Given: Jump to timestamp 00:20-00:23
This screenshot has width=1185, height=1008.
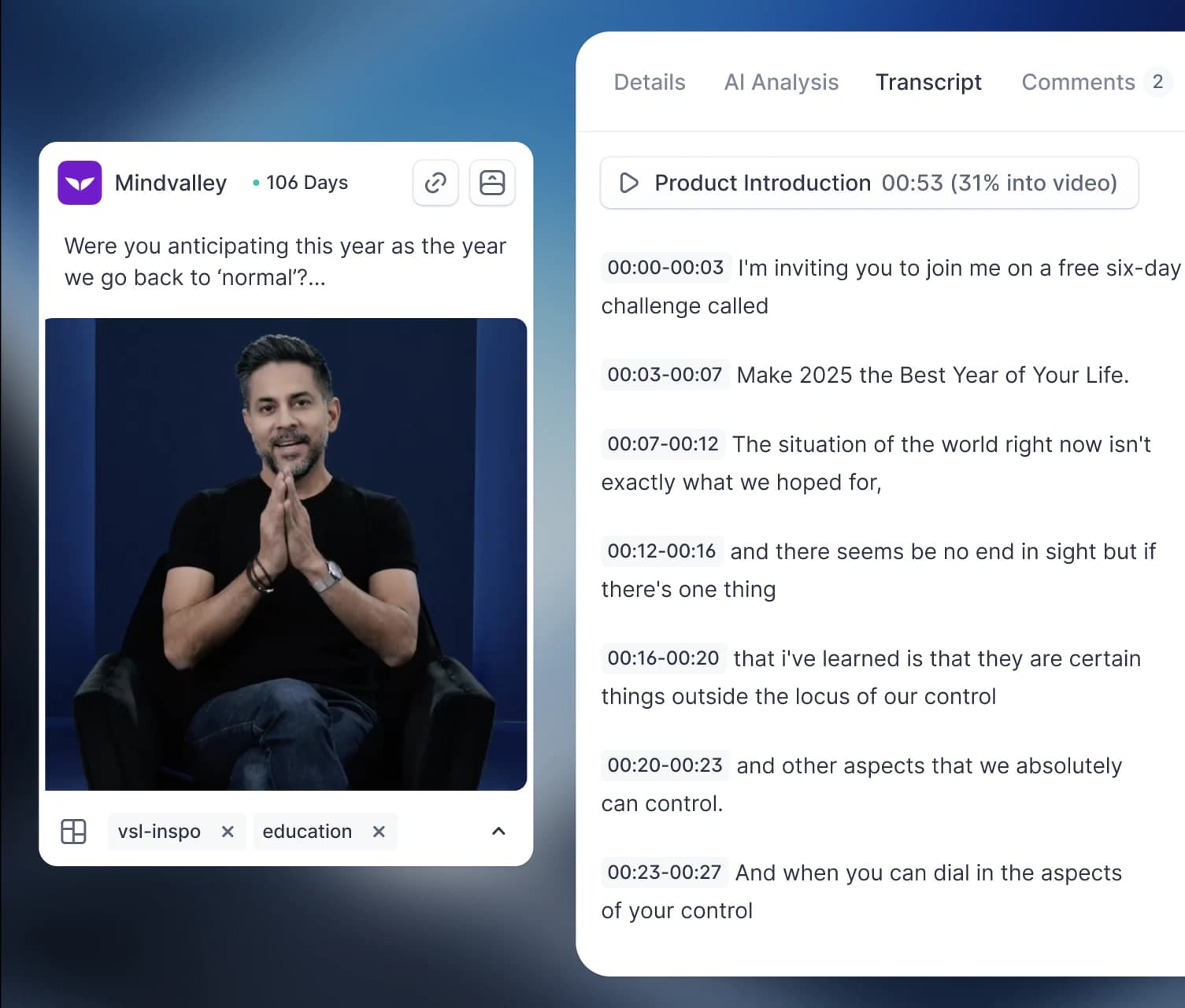Looking at the screenshot, I should point(665,765).
